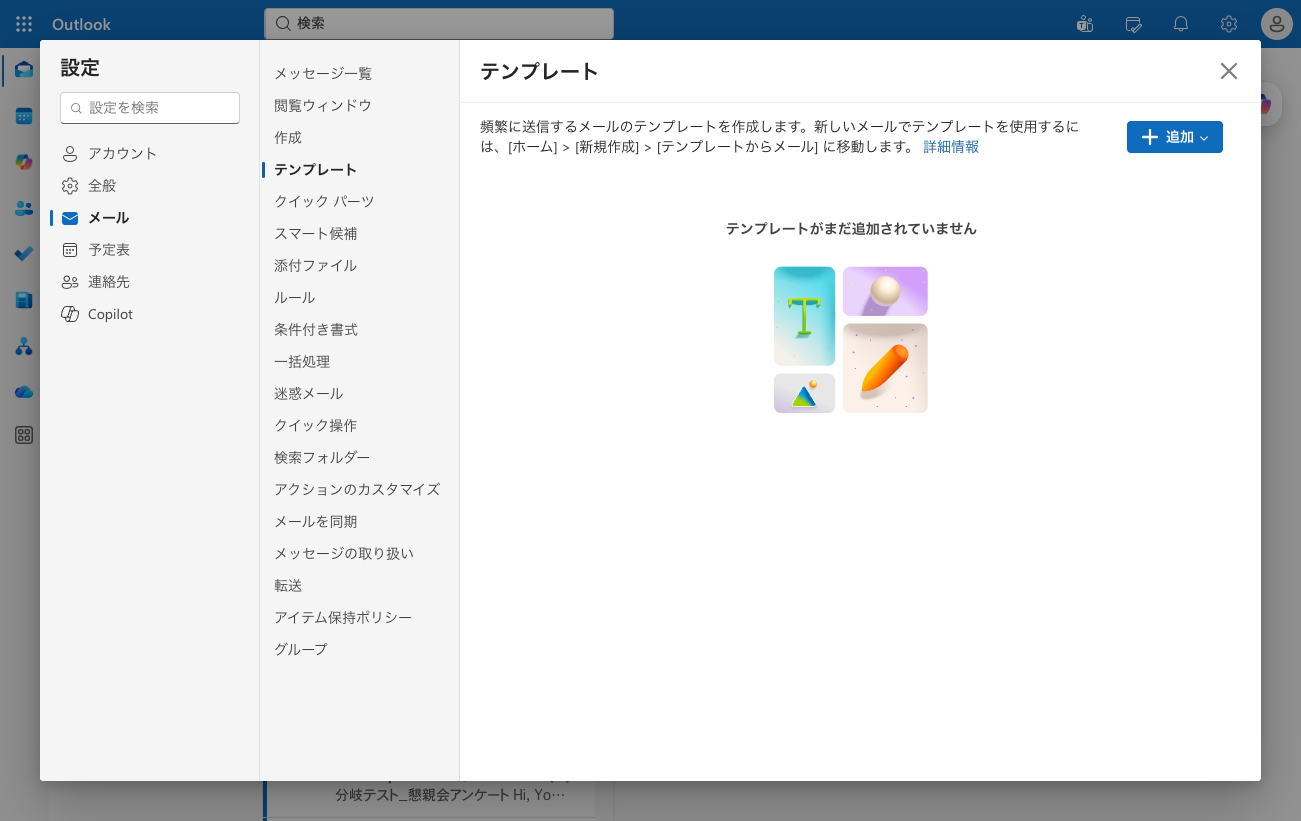Open More apps grid icon in rail
The image size is (1301, 821).
24,435
